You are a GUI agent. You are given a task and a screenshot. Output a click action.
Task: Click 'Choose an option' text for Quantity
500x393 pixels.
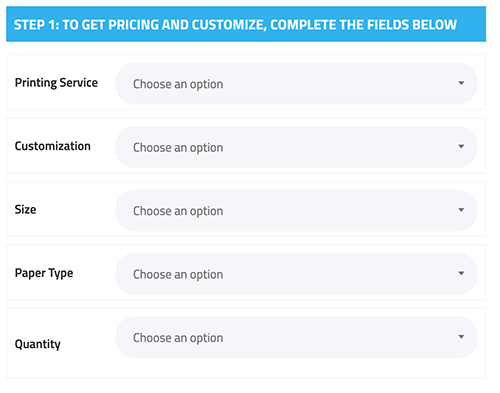[x=178, y=338]
